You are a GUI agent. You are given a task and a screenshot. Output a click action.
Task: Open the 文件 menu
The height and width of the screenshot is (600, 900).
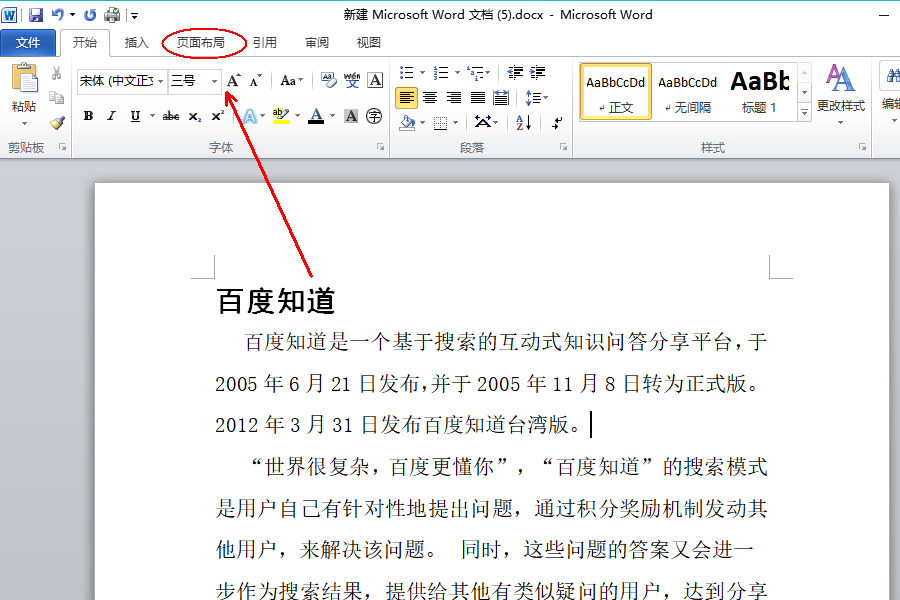click(x=28, y=42)
